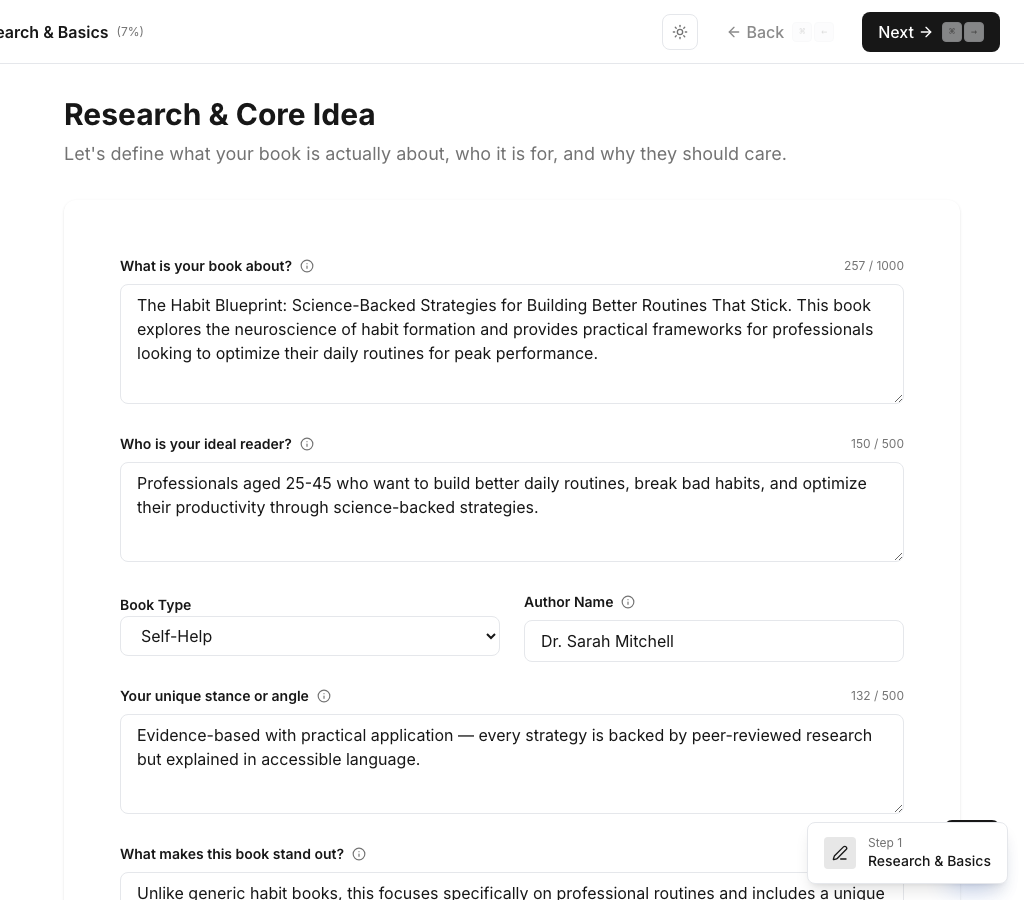Click the 7% progress indicator
This screenshot has width=1024, height=900.
(x=130, y=31)
